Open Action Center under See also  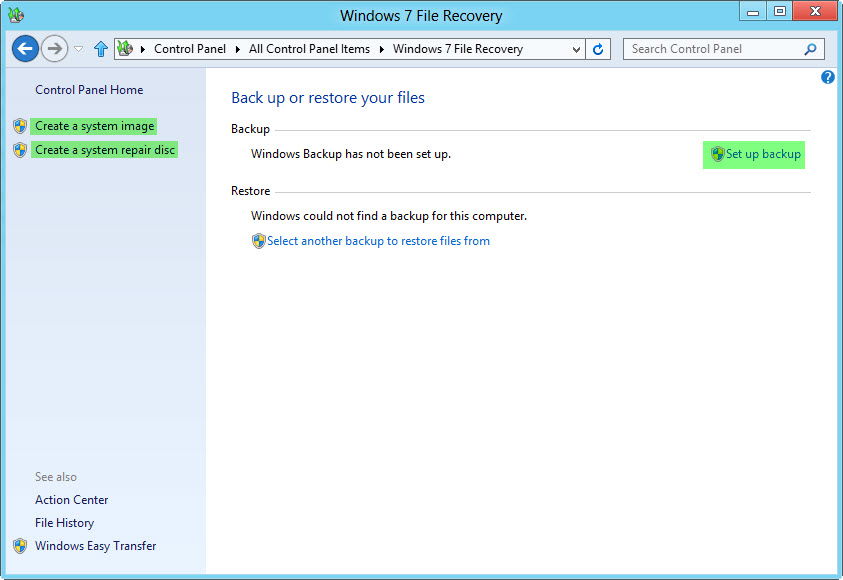pos(72,500)
